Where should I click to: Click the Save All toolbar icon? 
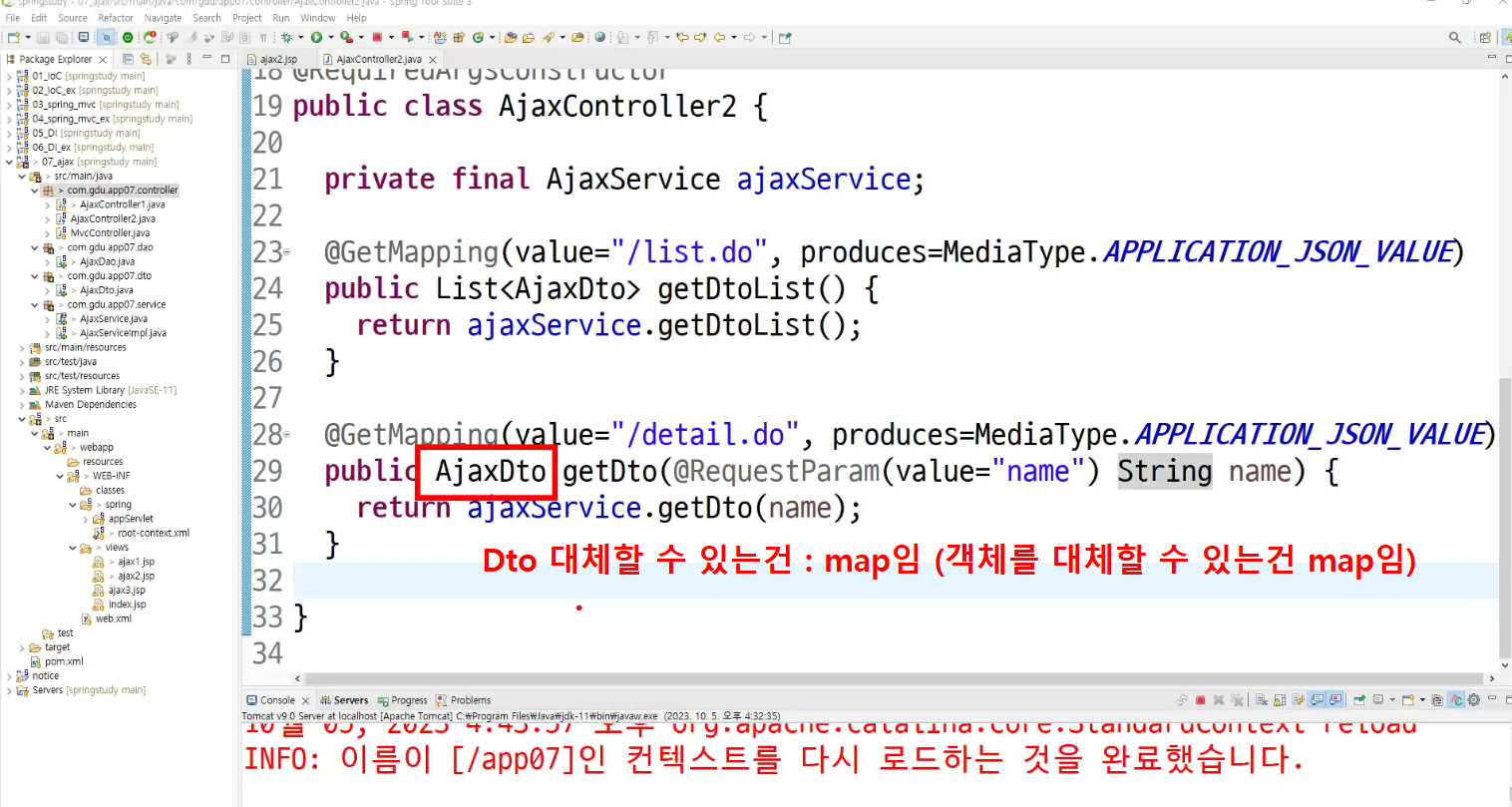tap(62, 37)
